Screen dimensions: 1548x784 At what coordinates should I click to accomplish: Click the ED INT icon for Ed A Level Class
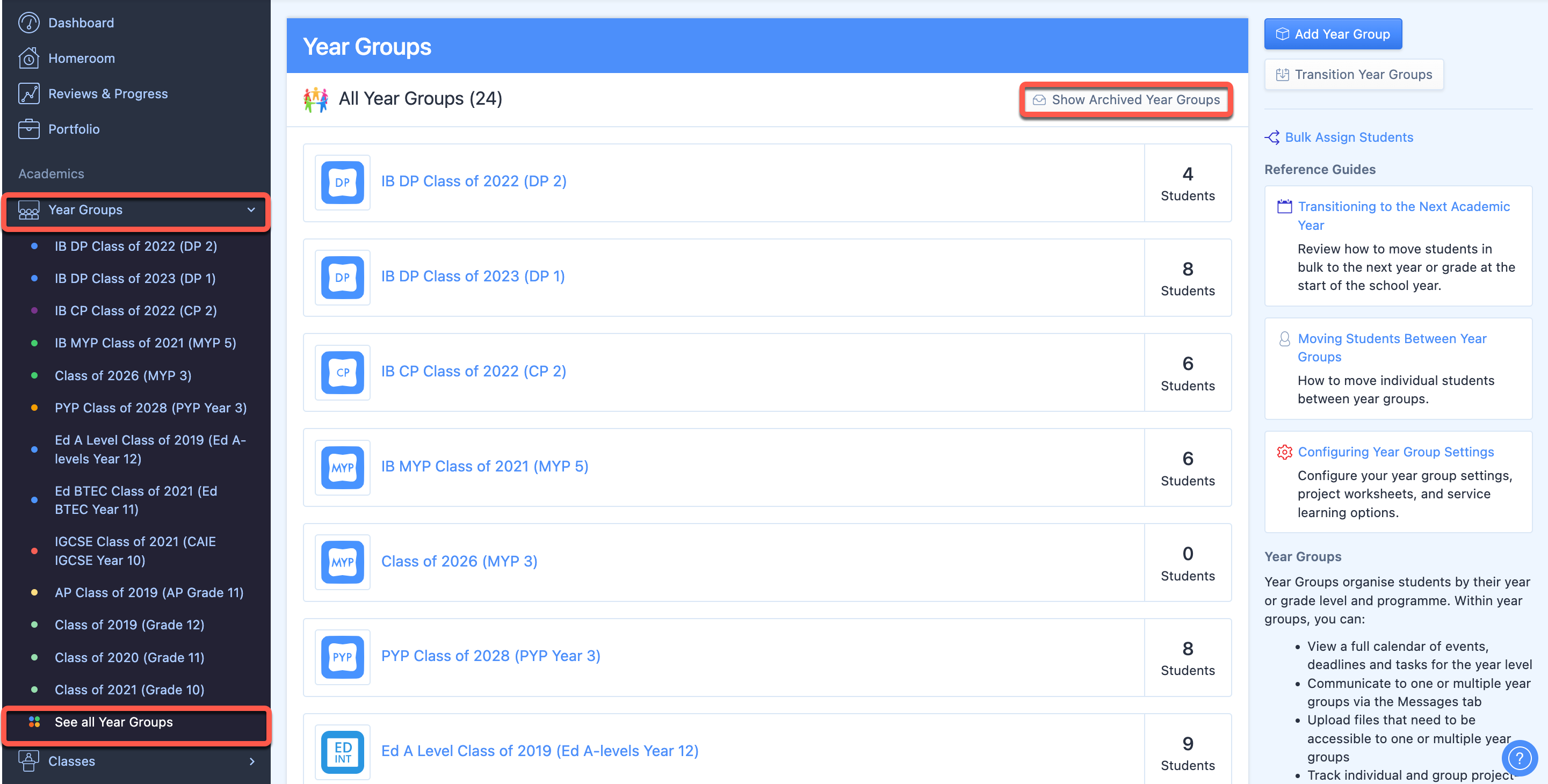(343, 752)
